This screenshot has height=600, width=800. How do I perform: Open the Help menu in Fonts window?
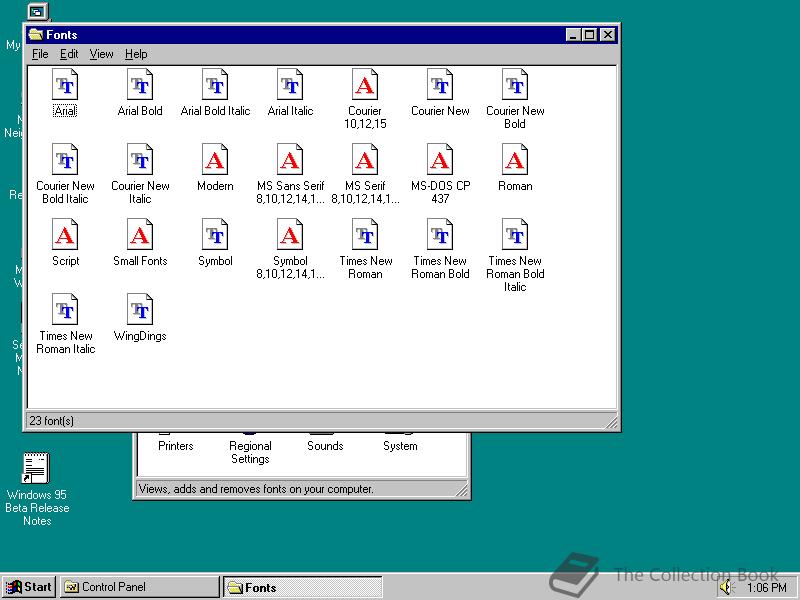coord(136,54)
